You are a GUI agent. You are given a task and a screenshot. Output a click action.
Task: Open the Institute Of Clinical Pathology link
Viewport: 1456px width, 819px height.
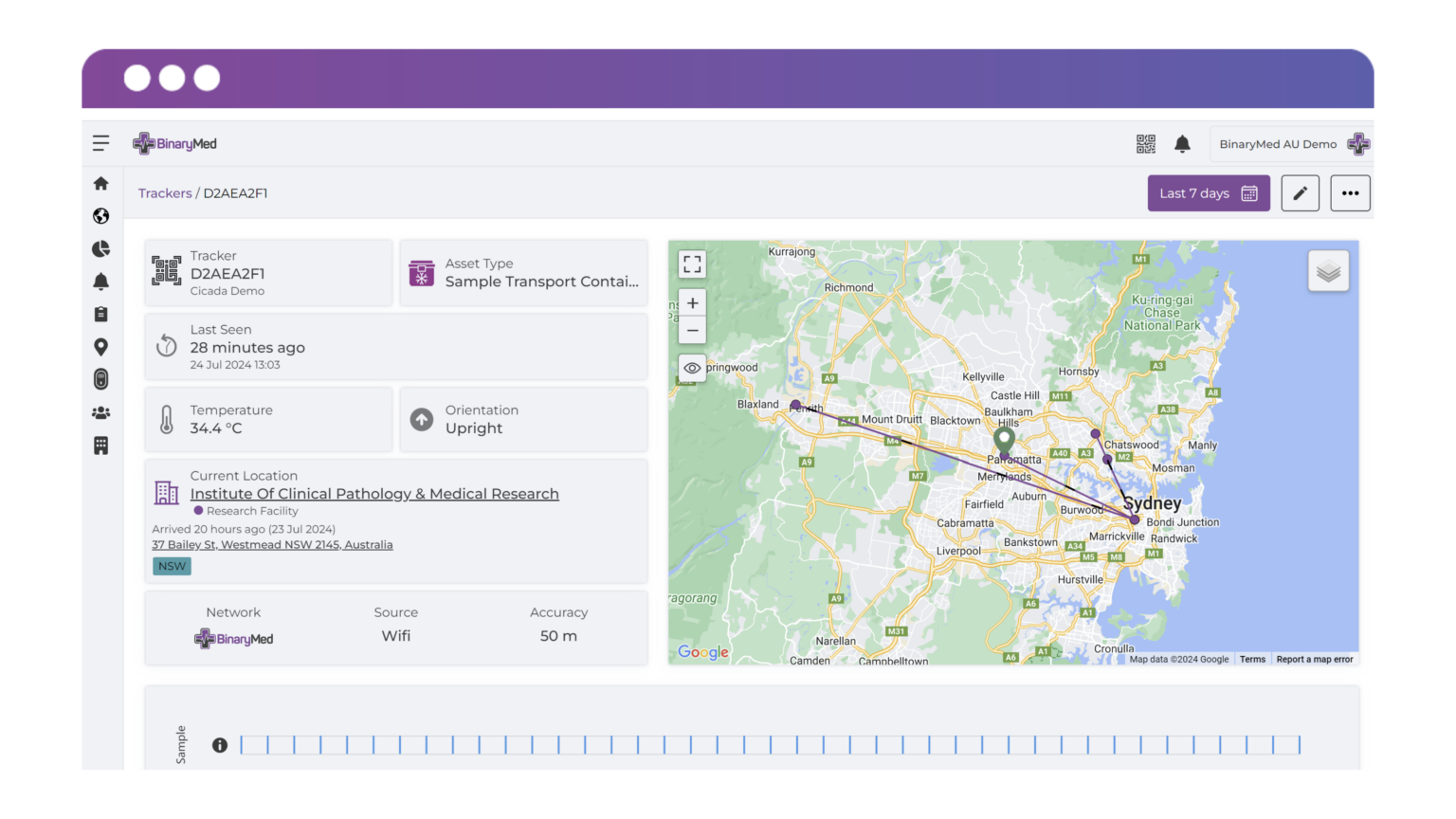(x=374, y=493)
